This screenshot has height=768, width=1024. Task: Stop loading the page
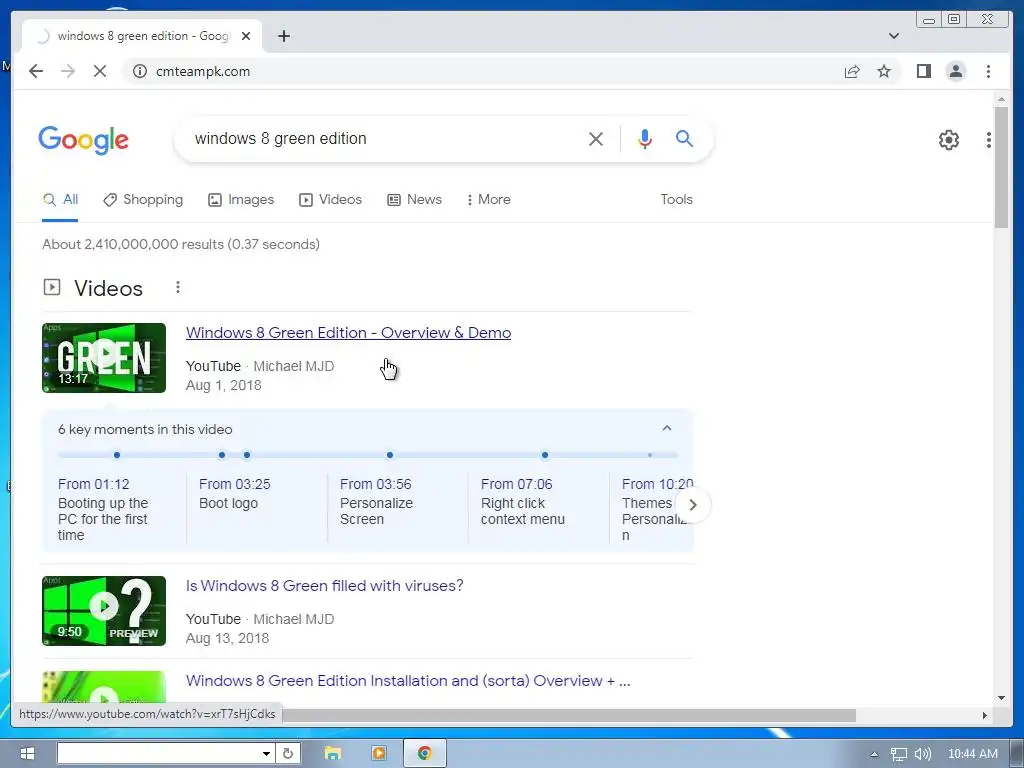[100, 71]
